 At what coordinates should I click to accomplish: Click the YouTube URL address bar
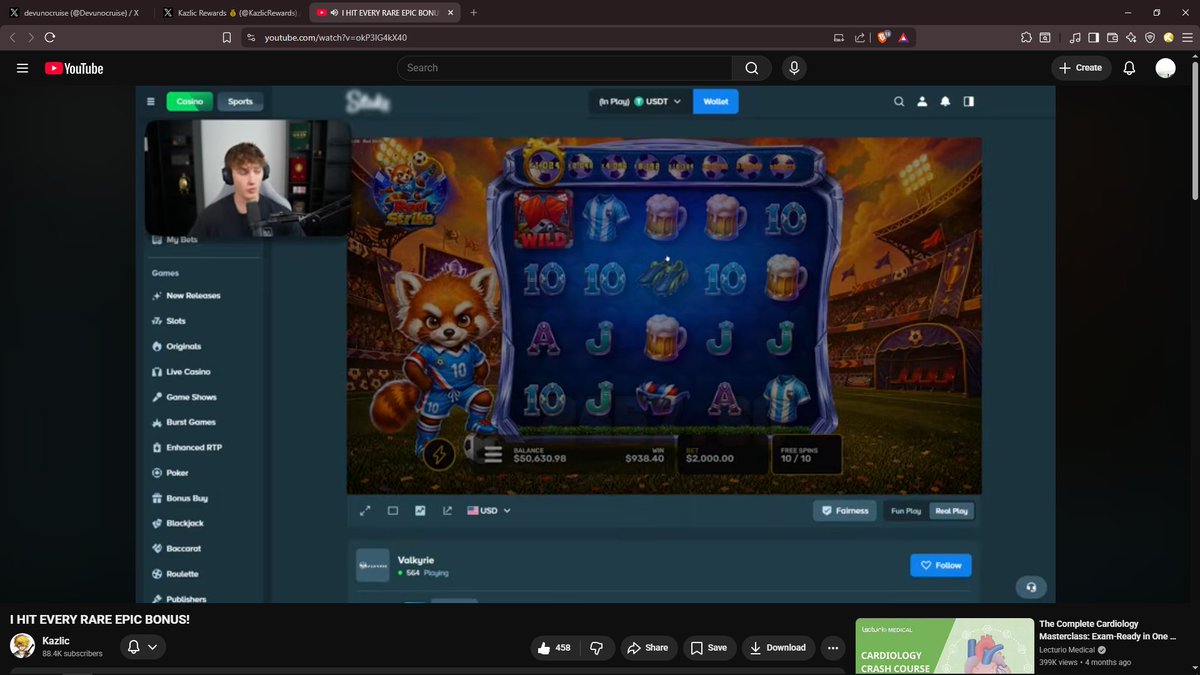coord(540,37)
